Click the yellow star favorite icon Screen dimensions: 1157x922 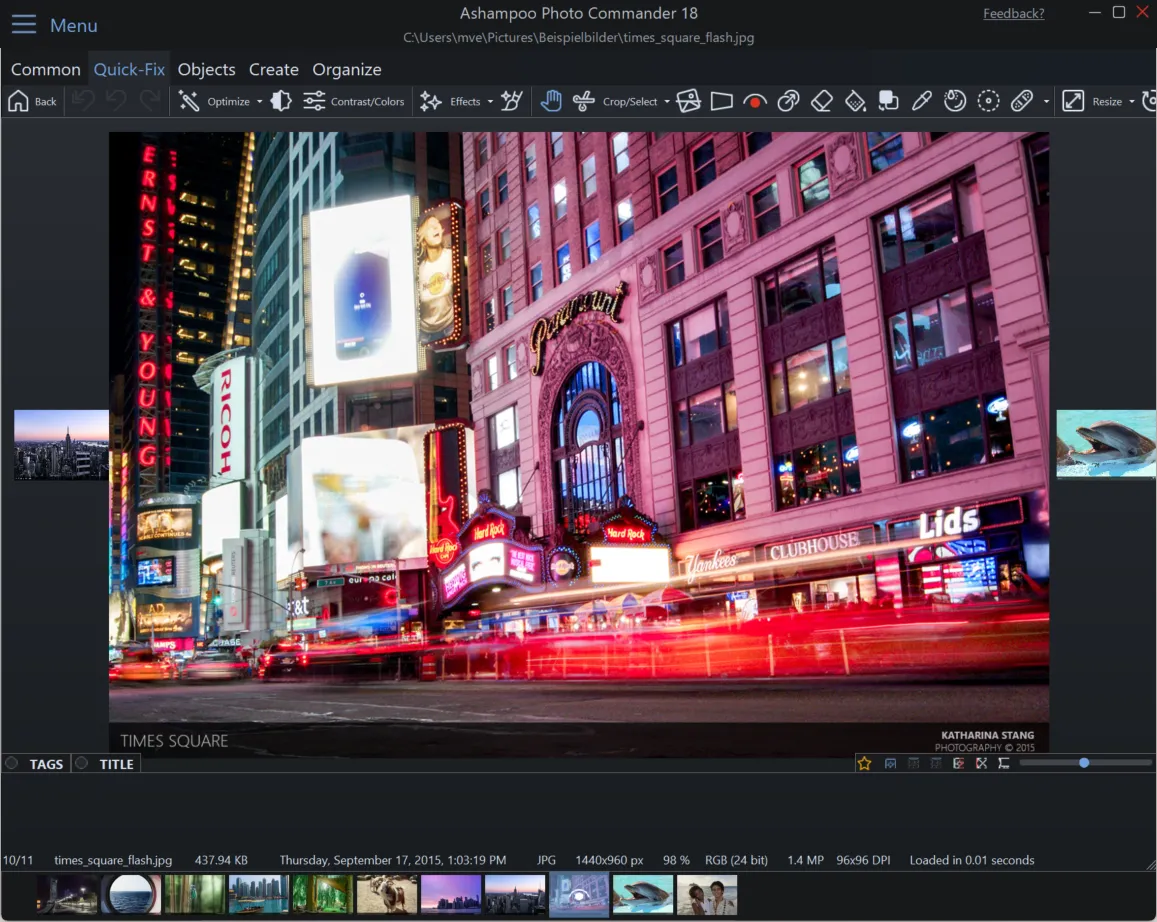coord(864,763)
